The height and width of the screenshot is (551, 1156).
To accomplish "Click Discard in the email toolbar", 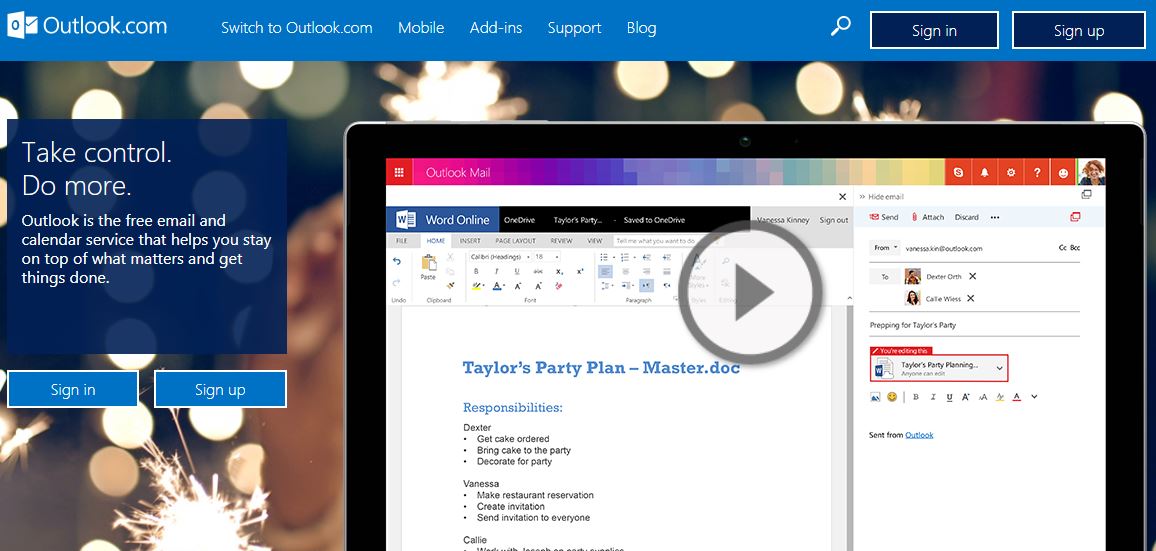I will [967, 217].
